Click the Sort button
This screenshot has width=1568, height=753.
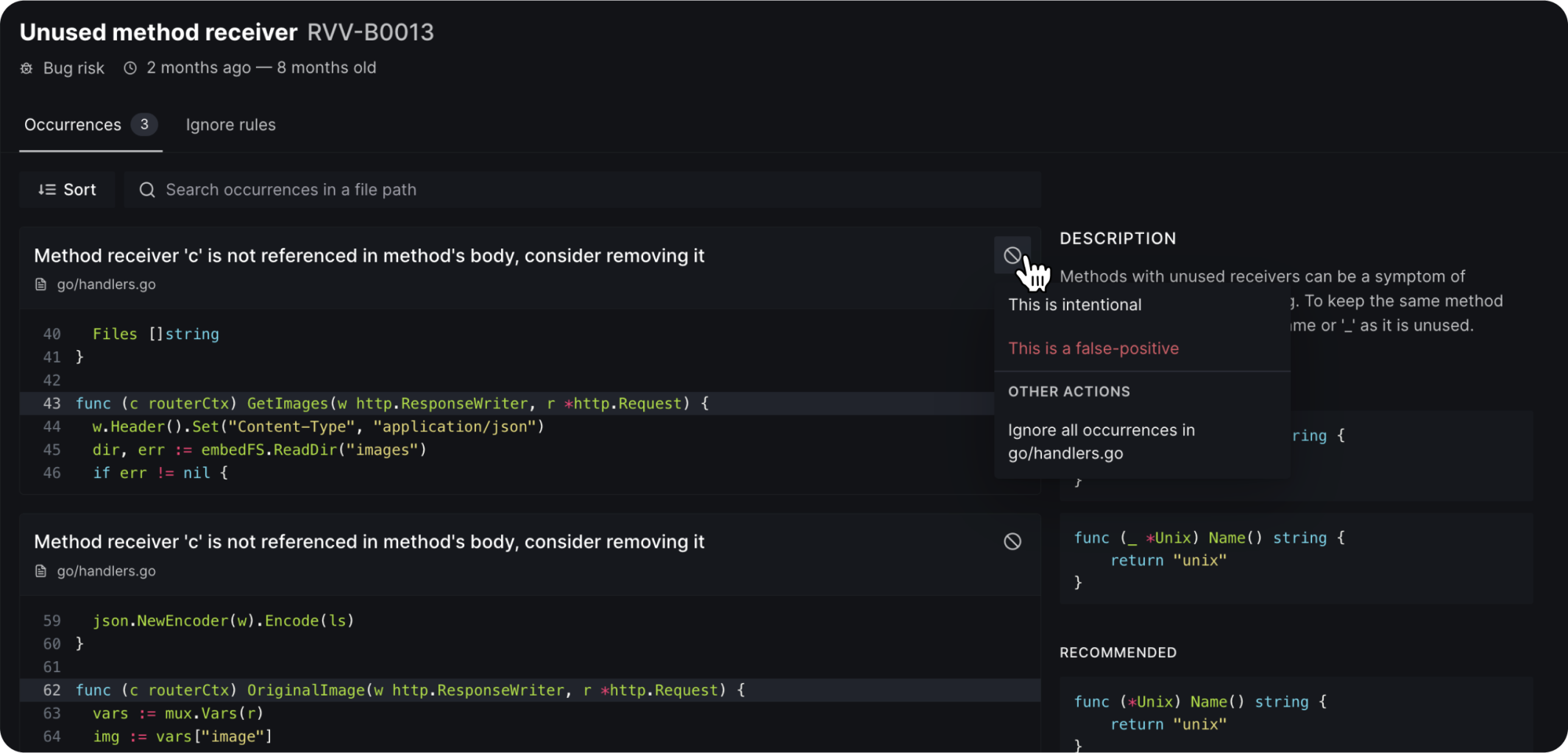67,190
